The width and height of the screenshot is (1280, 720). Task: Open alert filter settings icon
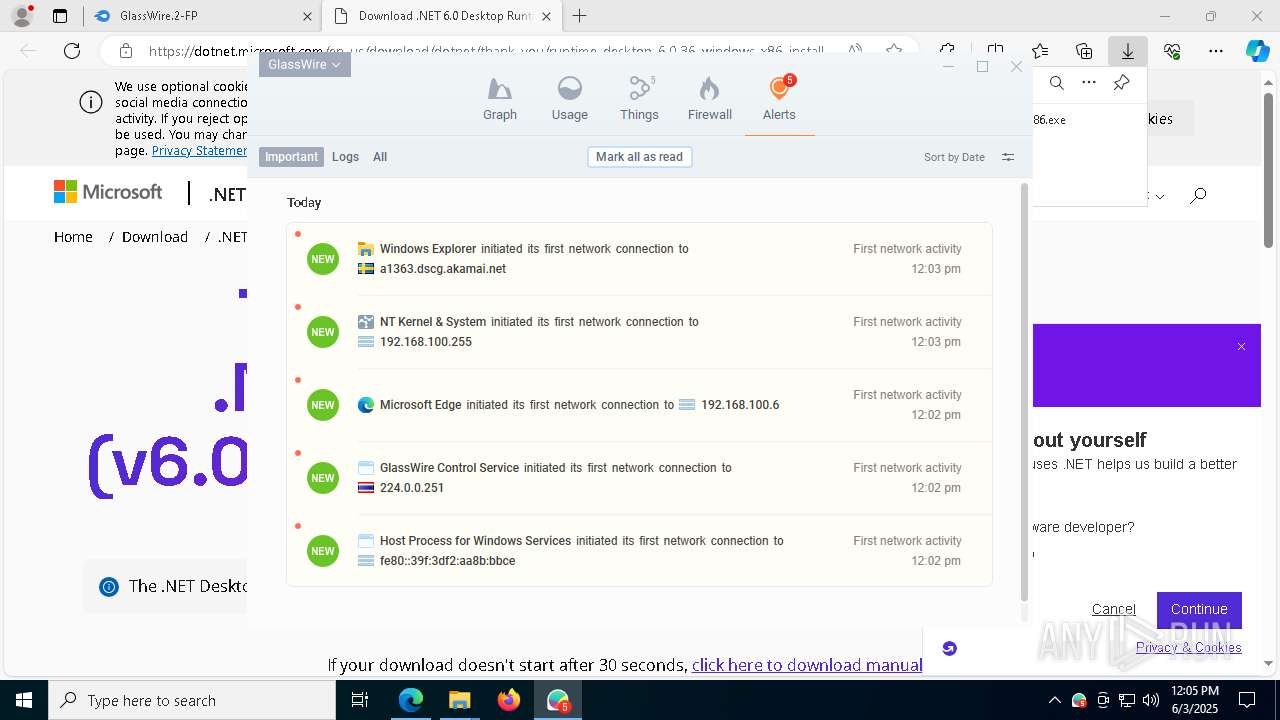(1008, 157)
